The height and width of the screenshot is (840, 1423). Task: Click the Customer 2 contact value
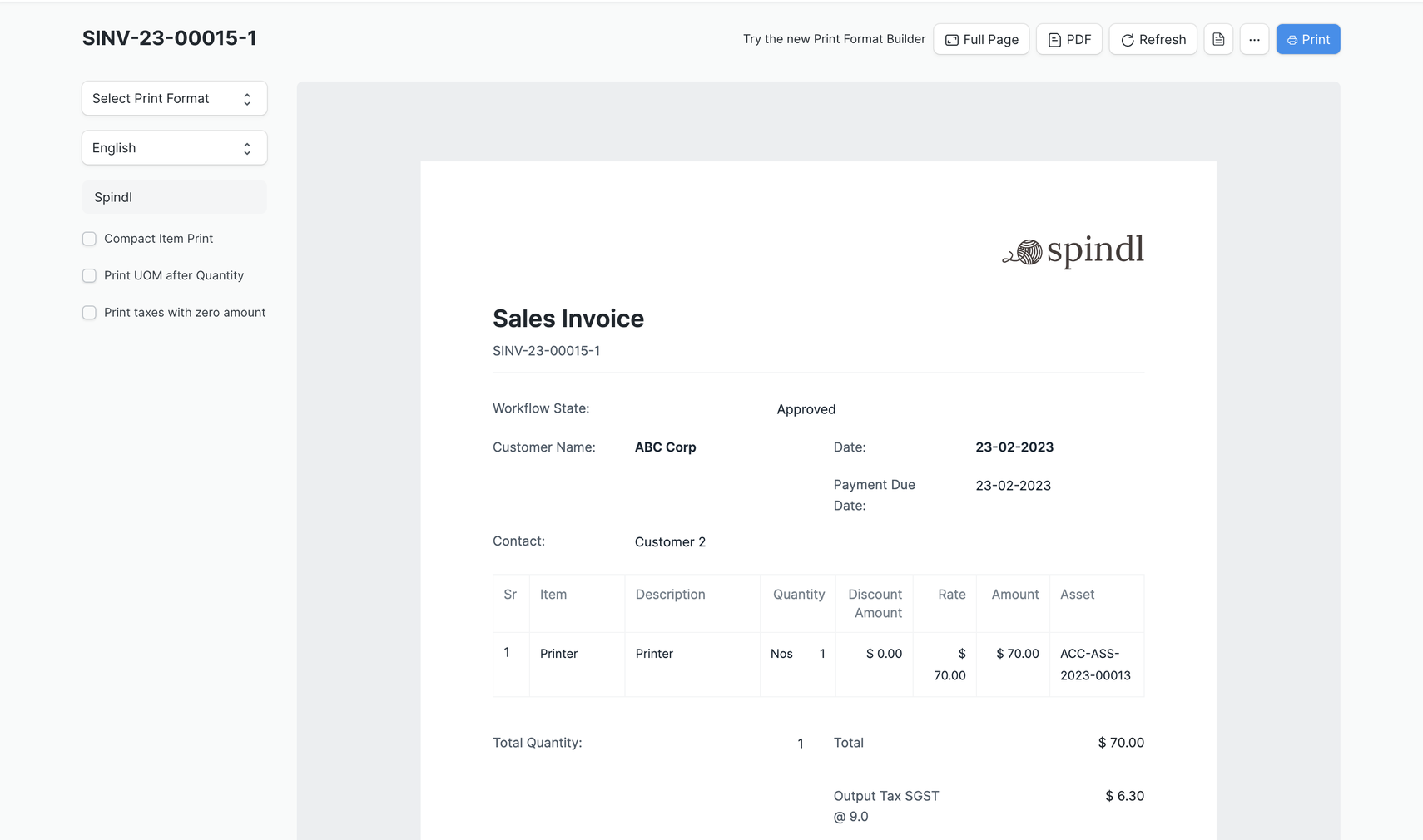tap(670, 542)
